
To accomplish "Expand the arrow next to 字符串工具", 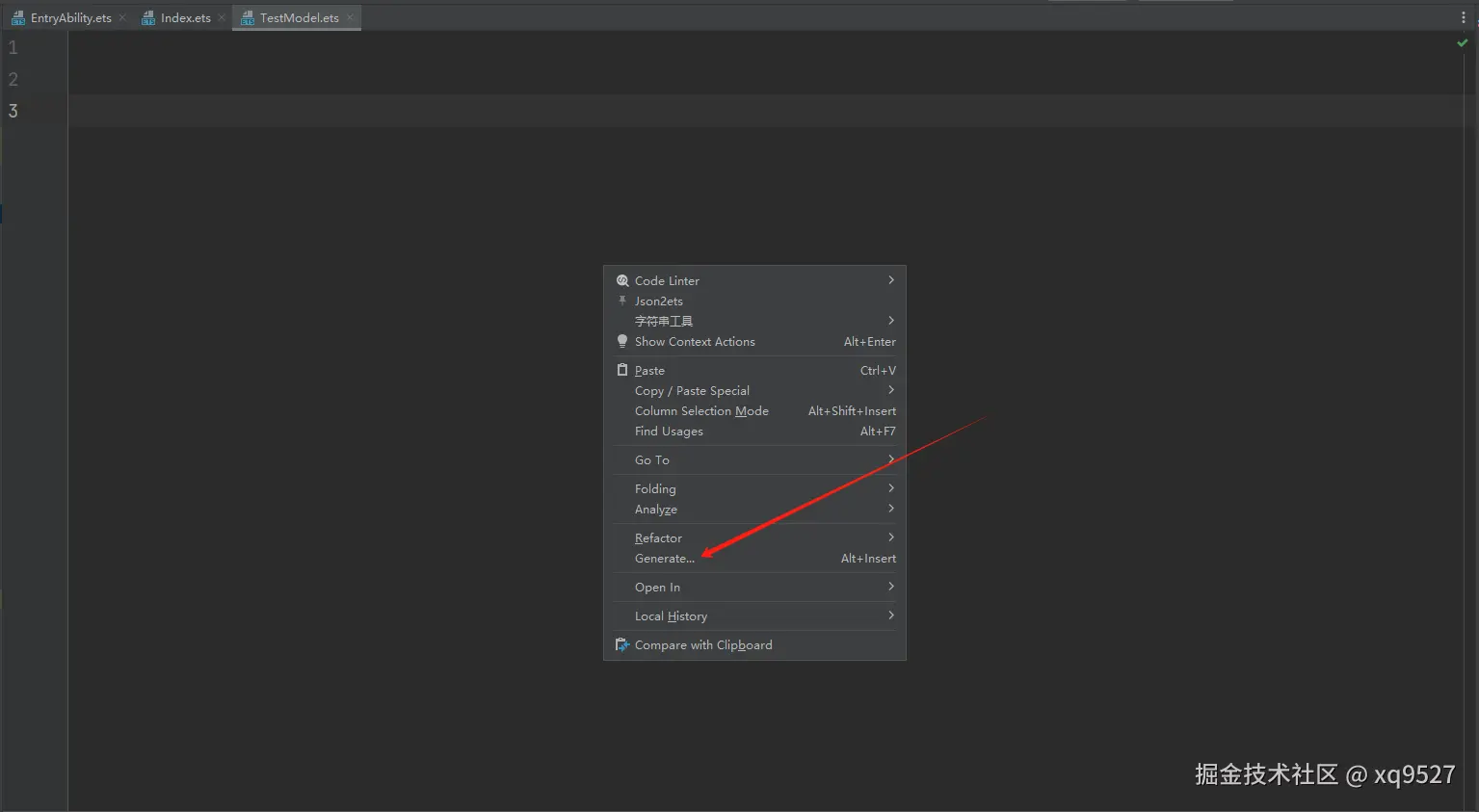I will [x=891, y=321].
